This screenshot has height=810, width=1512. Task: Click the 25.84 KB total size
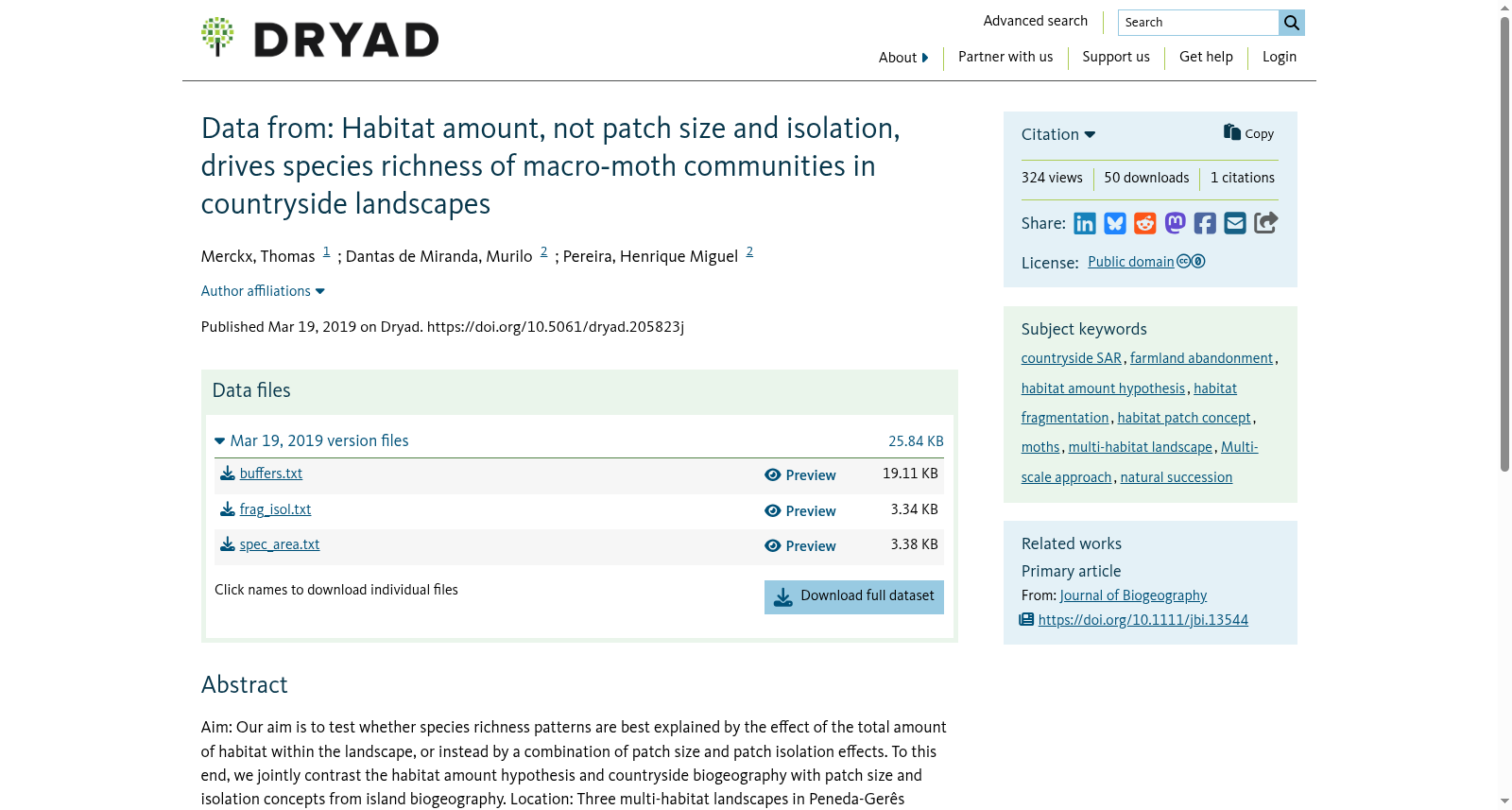[916, 441]
